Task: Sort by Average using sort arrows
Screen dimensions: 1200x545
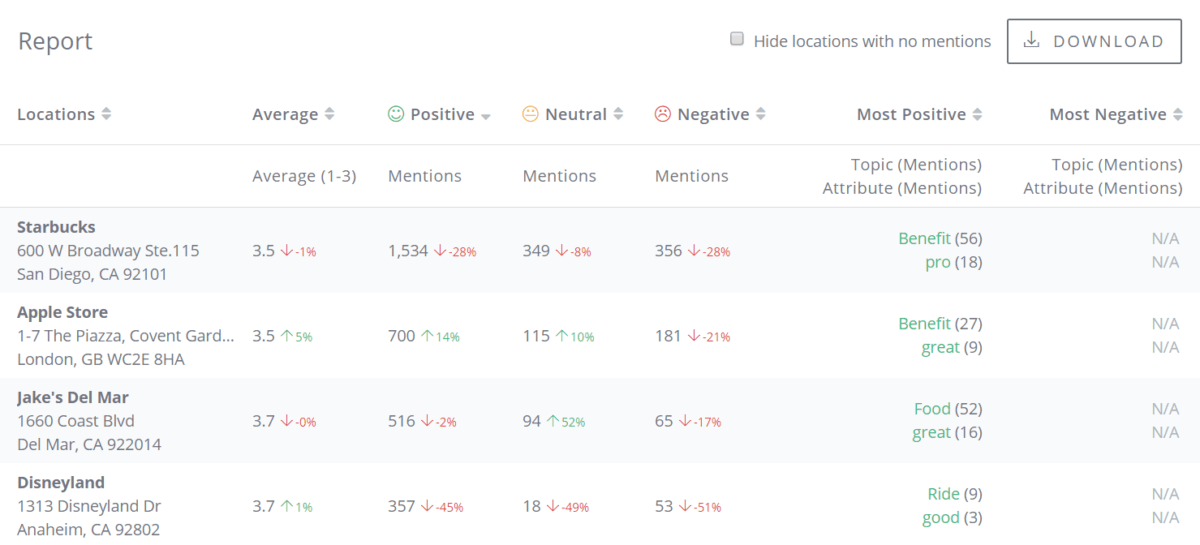Action: (330, 114)
